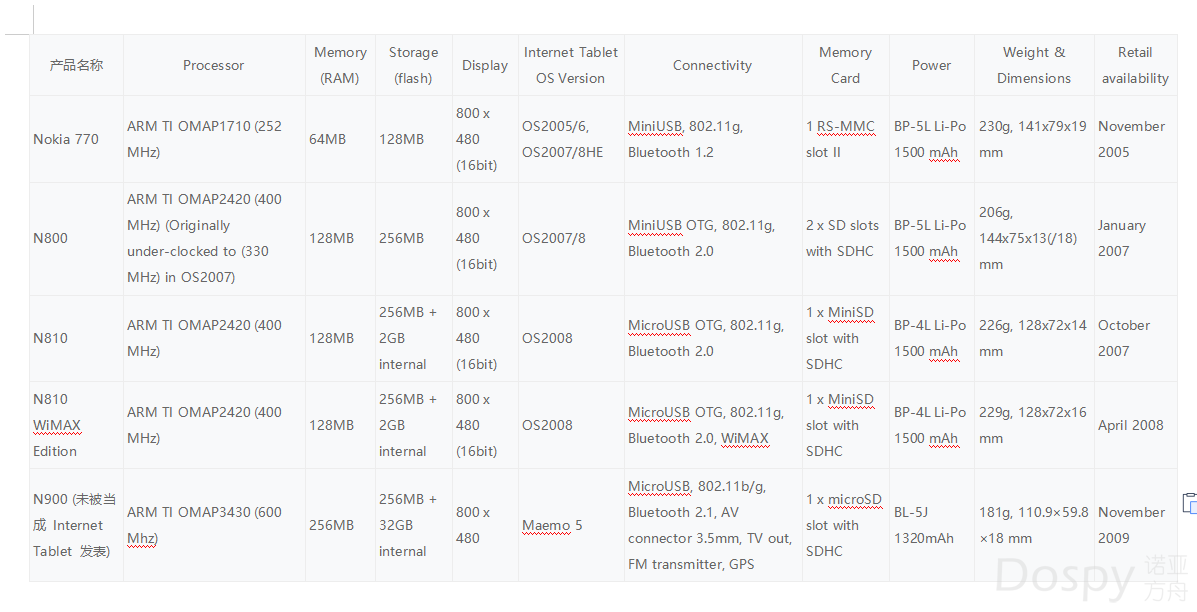Select the Connectivity header cell
Image resolution: width=1197 pixels, height=612 pixels.
click(x=713, y=66)
